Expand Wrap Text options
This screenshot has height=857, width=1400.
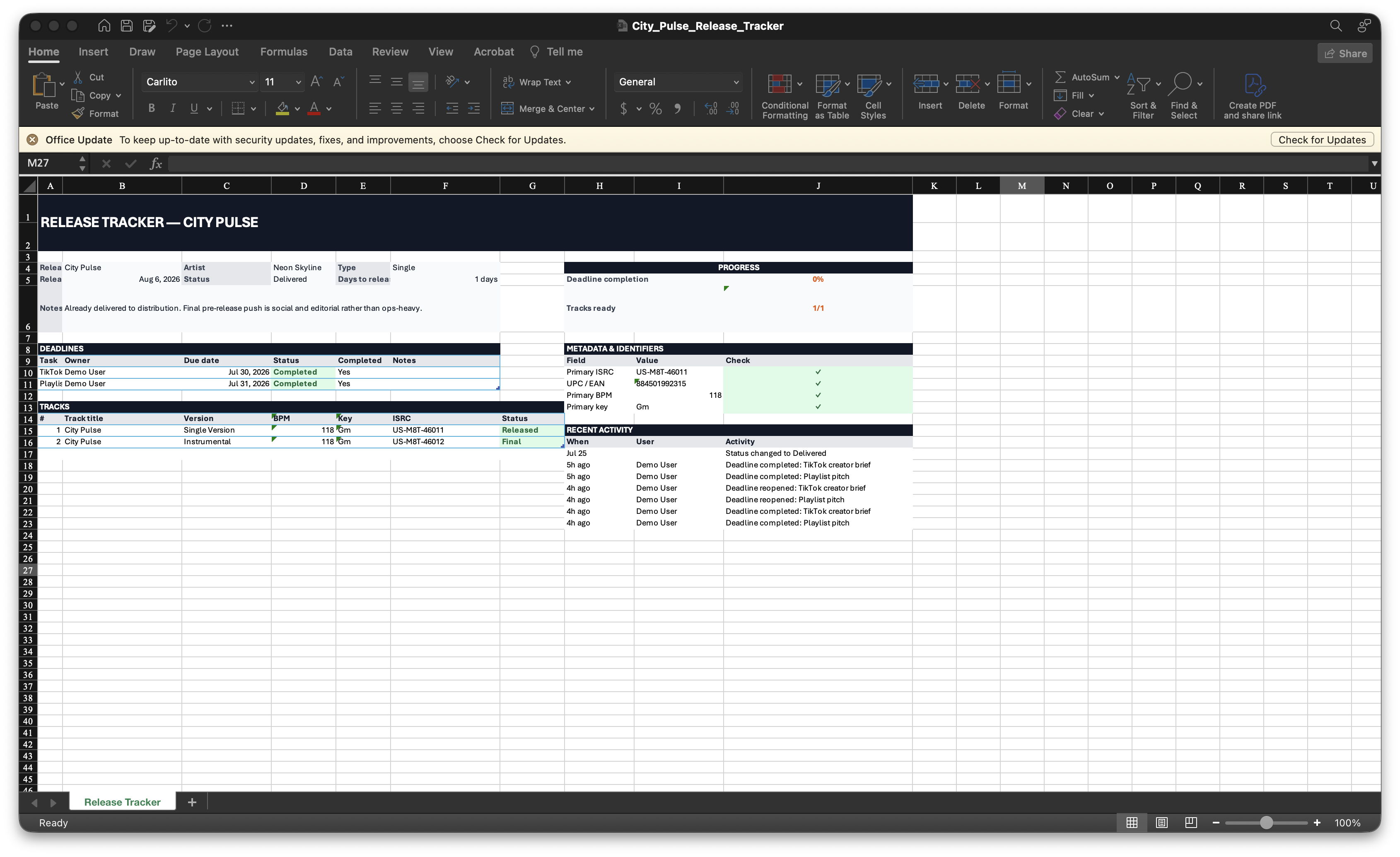pos(568,82)
